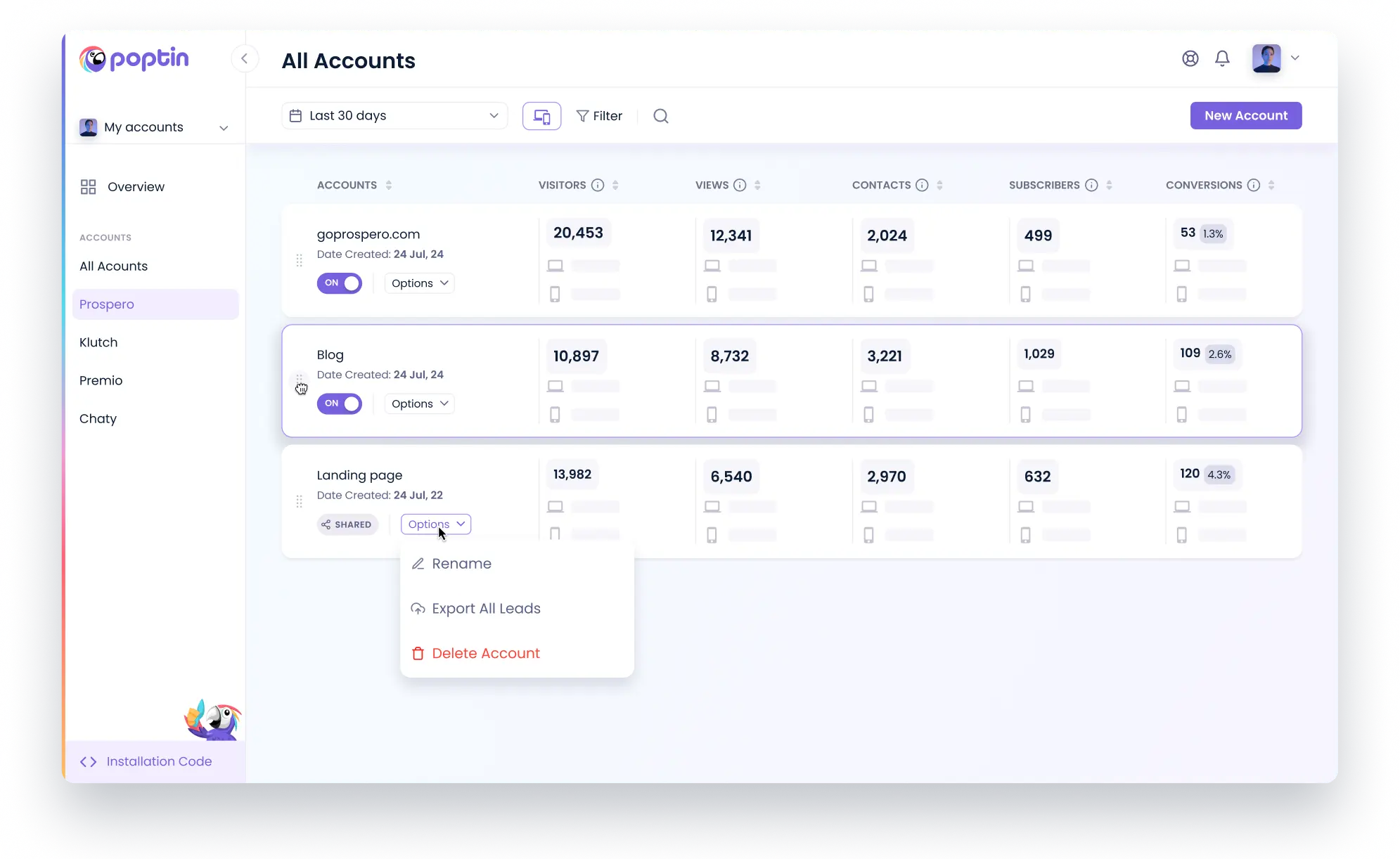Click the Subscribers info icon
1400x859 pixels.
pyautogui.click(x=1091, y=185)
